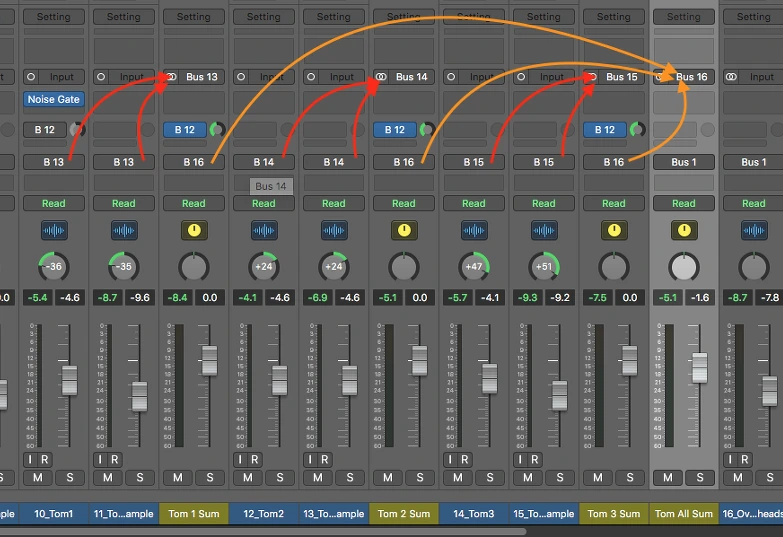Click the Setting button on Tom All Sum
This screenshot has height=537, width=783.
click(x=684, y=16)
